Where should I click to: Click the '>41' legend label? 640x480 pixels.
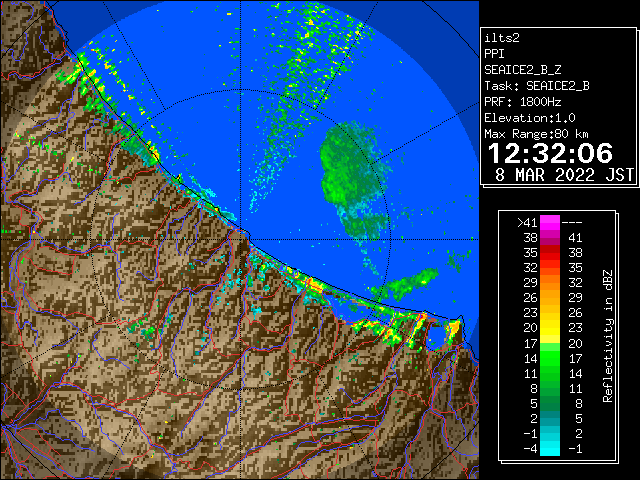[x=527, y=223]
